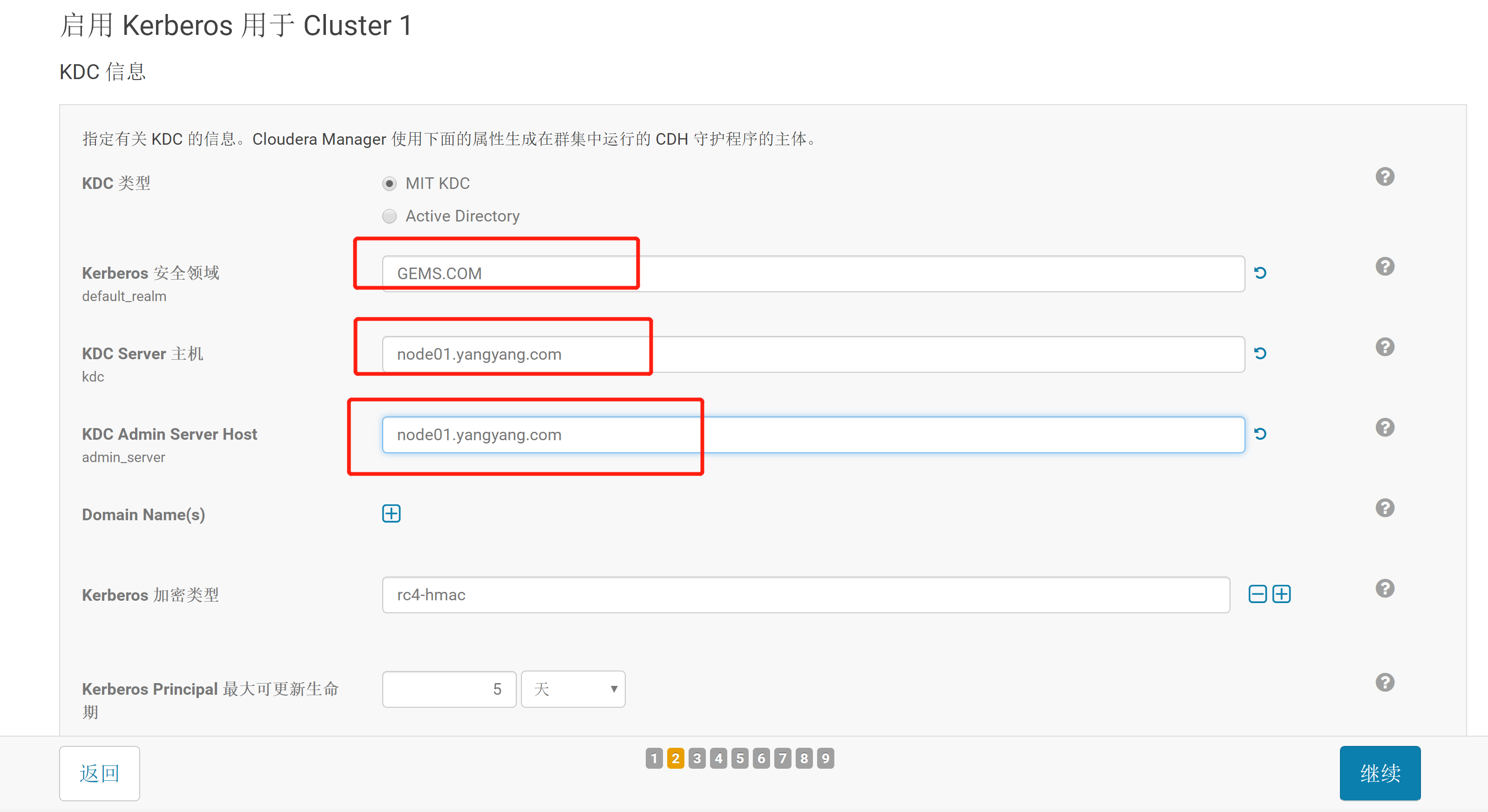The height and width of the screenshot is (812, 1488).
Task: Open the time unit dropdown showing 天
Action: pos(573,689)
